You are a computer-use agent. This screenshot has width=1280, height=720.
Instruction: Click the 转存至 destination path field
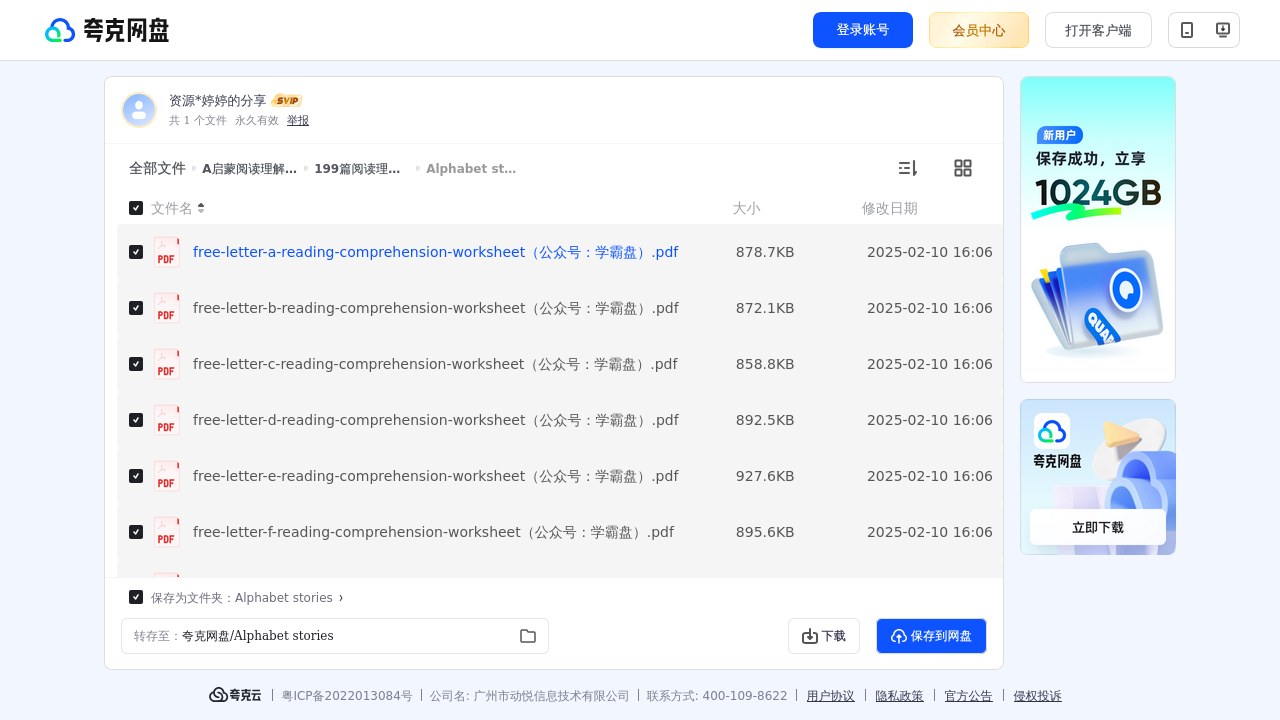click(x=335, y=636)
